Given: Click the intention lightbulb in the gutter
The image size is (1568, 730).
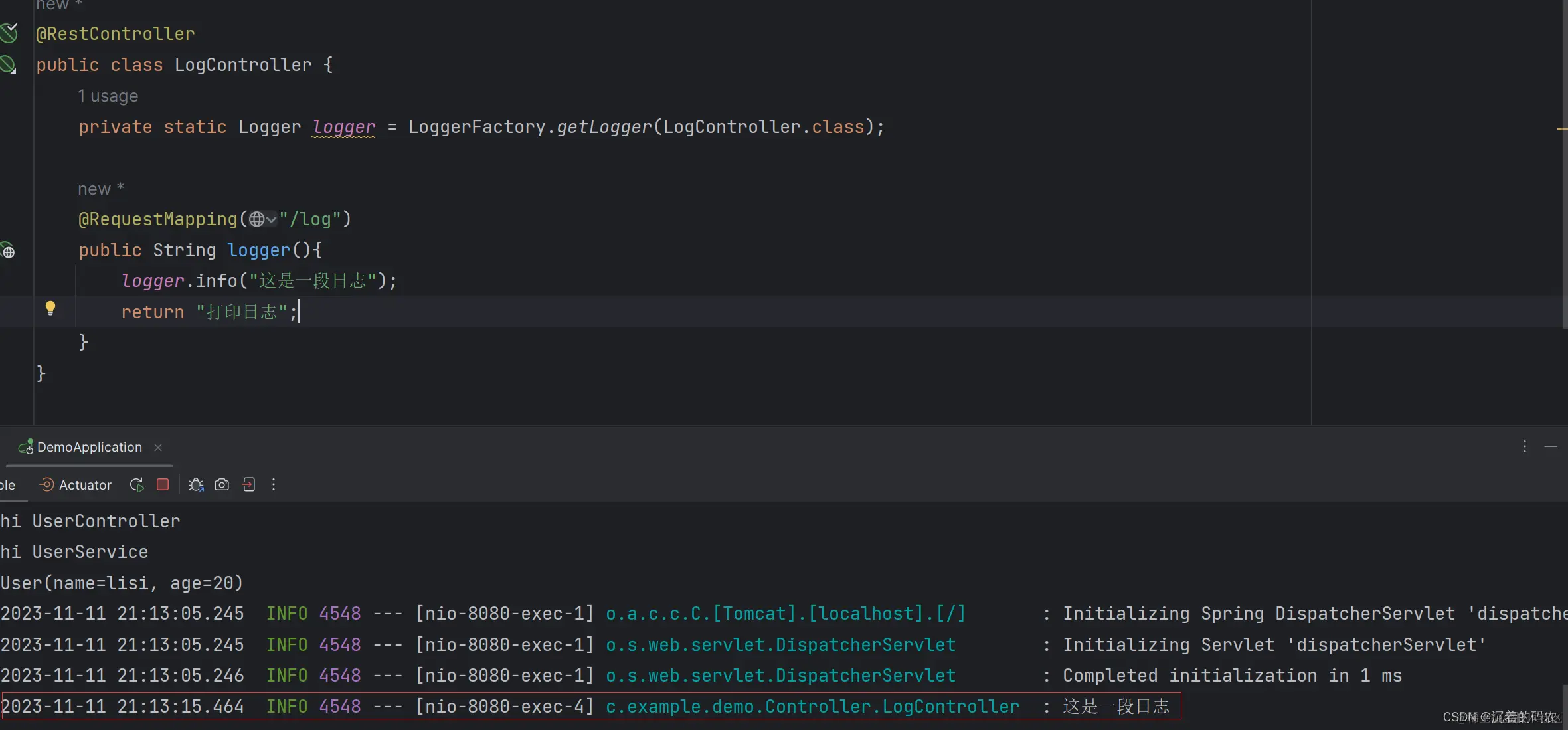Looking at the screenshot, I should (x=50, y=308).
